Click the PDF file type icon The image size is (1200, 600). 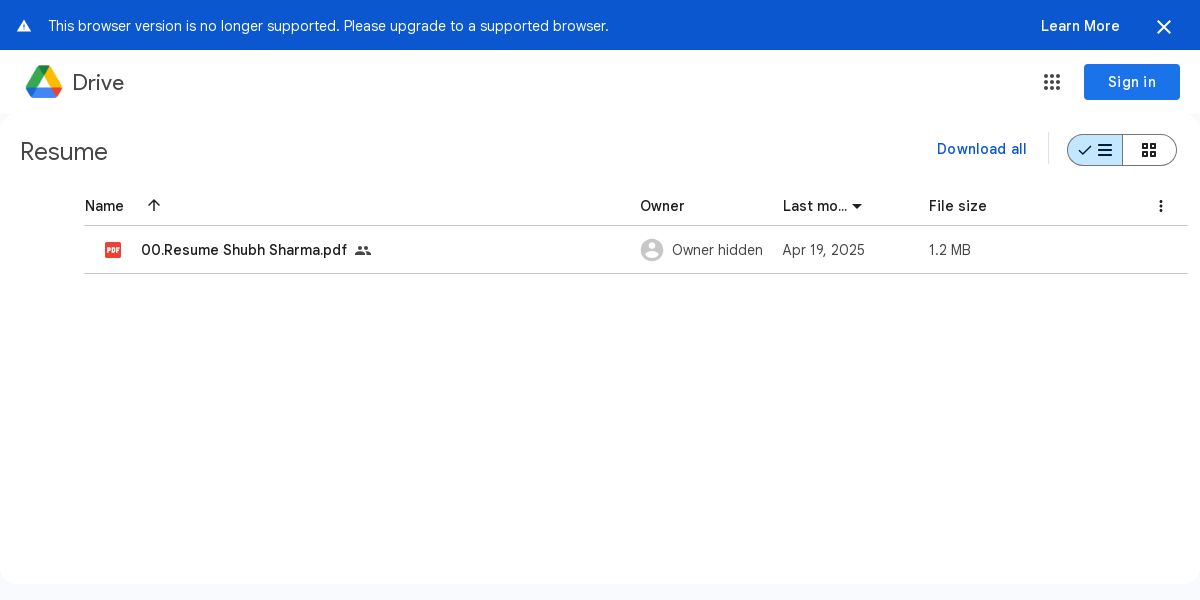[x=113, y=250]
